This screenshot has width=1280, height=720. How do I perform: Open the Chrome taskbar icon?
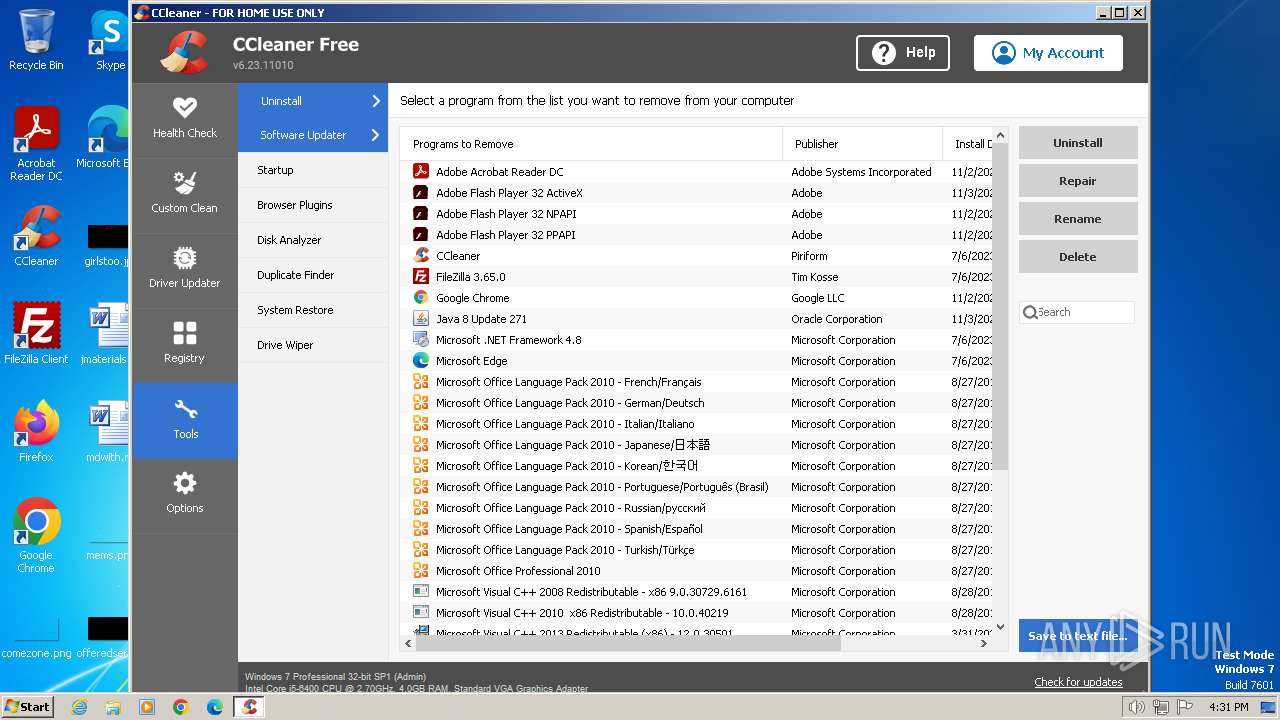click(181, 707)
